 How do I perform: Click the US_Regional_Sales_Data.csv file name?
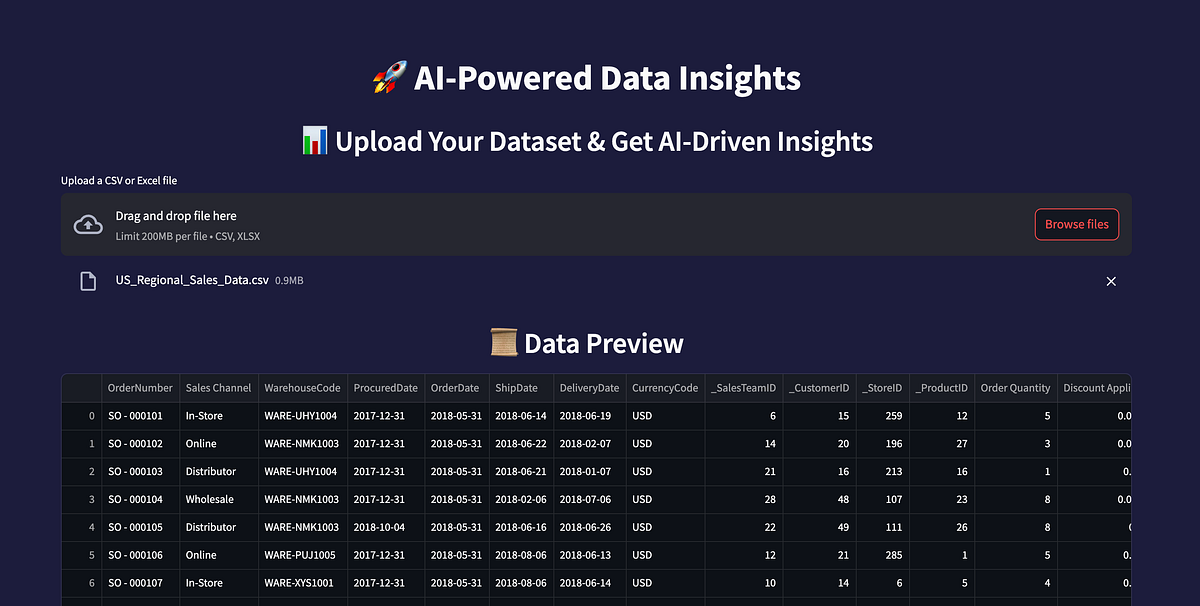tap(192, 280)
